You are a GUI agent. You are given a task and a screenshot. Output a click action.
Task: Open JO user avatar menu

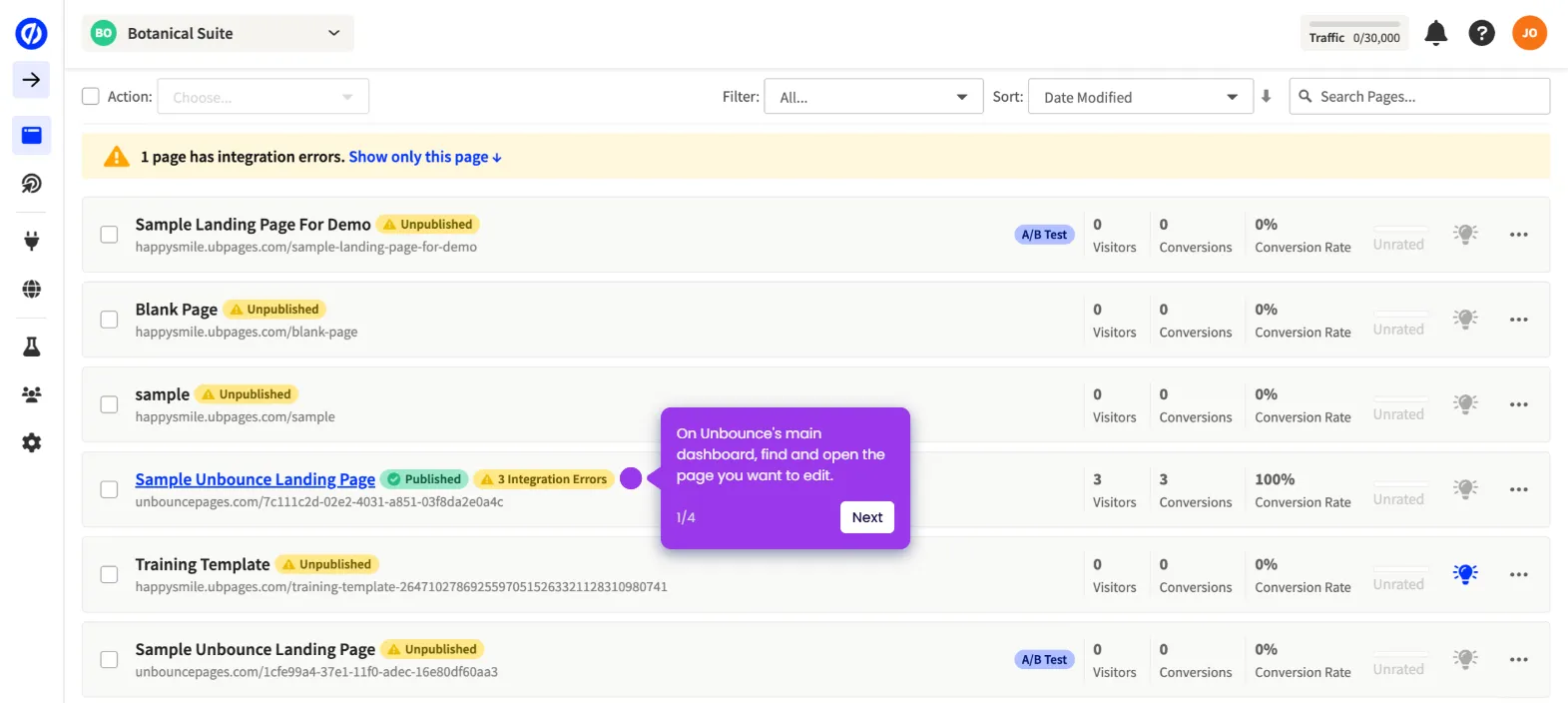pos(1529,33)
